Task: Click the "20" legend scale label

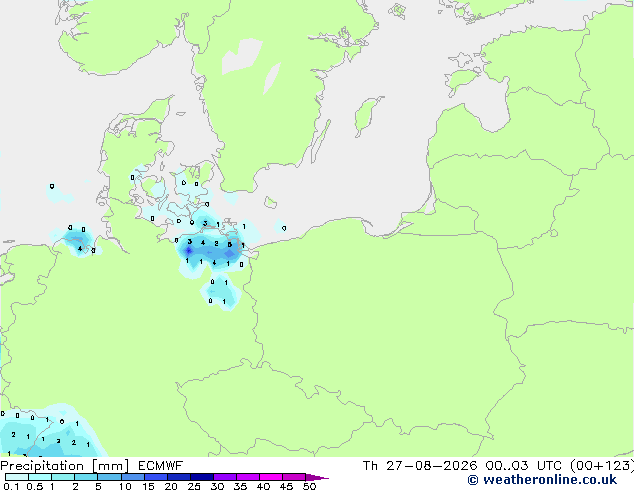Action: pos(171,486)
